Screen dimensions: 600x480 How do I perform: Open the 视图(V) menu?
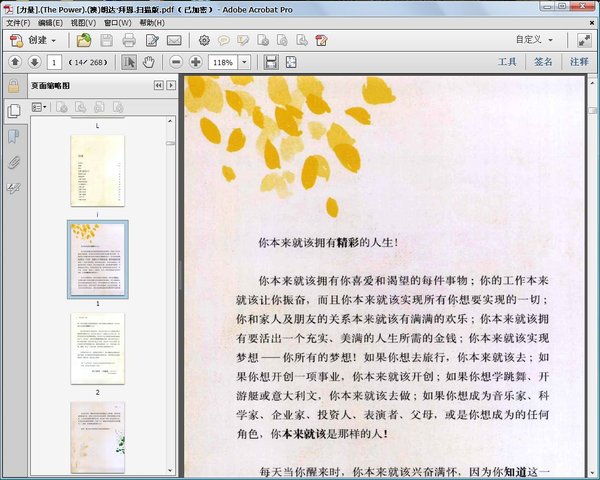pyautogui.click(x=83, y=23)
